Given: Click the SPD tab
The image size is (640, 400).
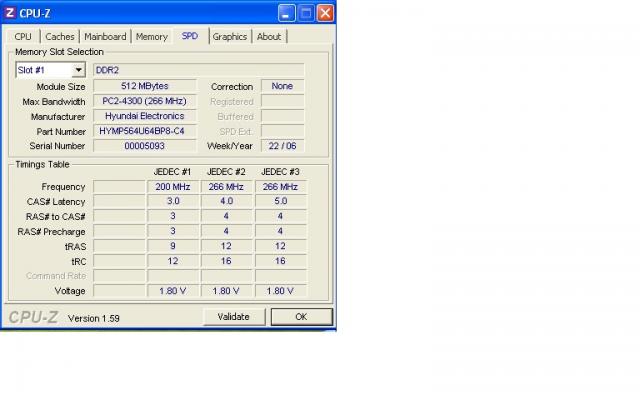Looking at the screenshot, I should [190, 37].
